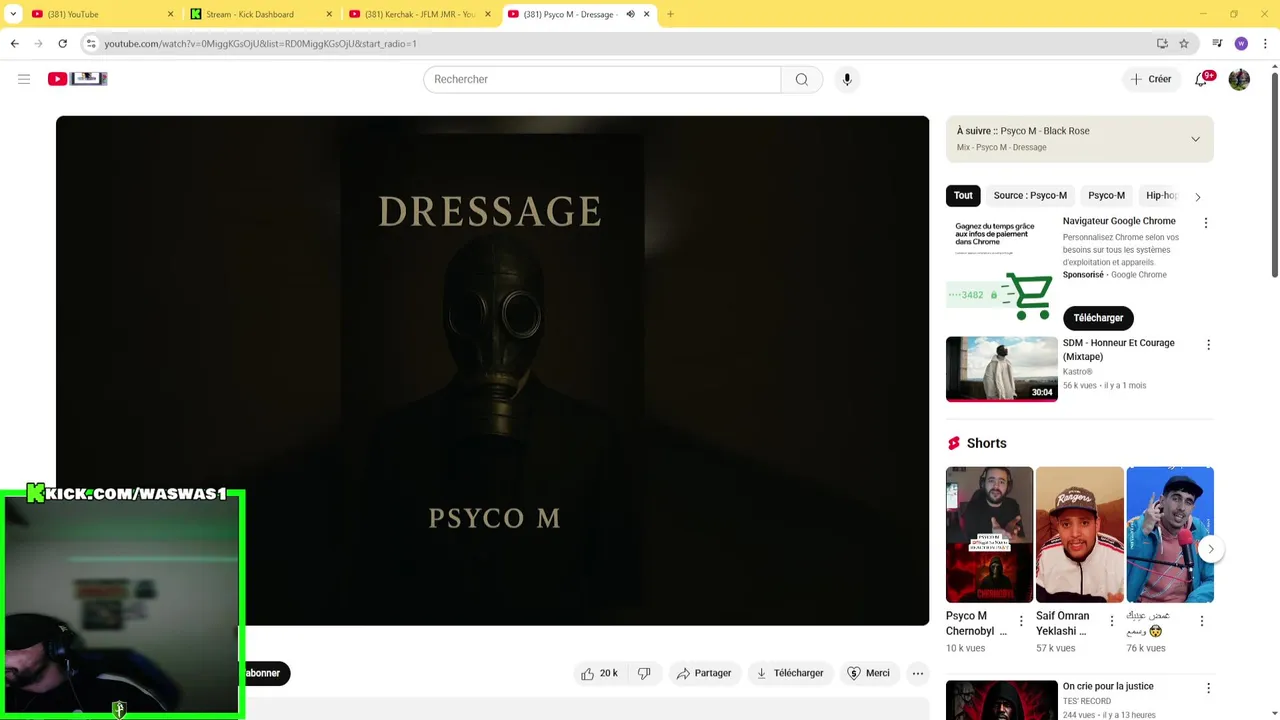This screenshot has height=720, width=1280.
Task: Open the Google Chrome ad thumbnail
Action: pos(1002,268)
